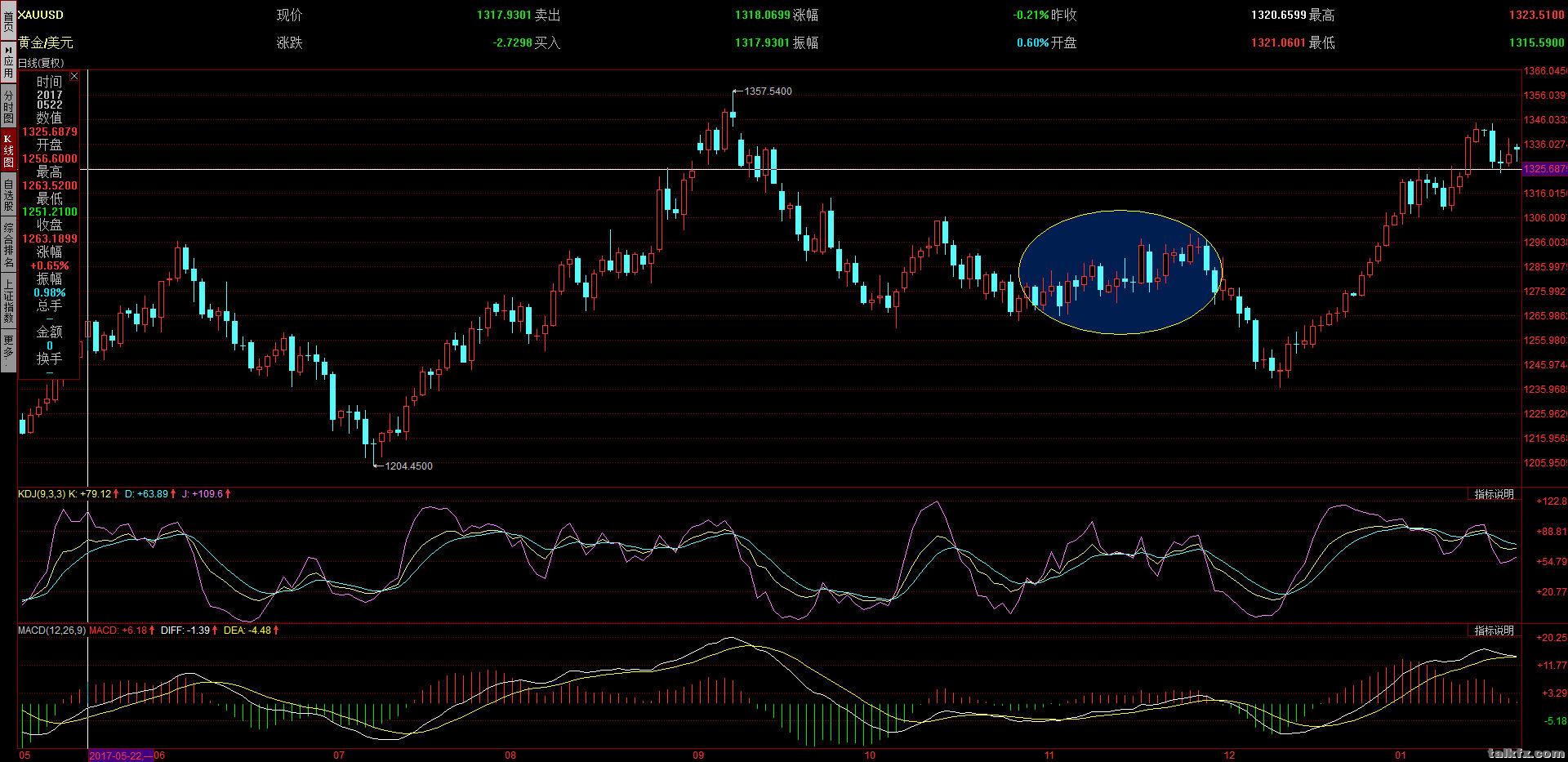Click the 2017-05-22 date marker on time axis

point(119,755)
